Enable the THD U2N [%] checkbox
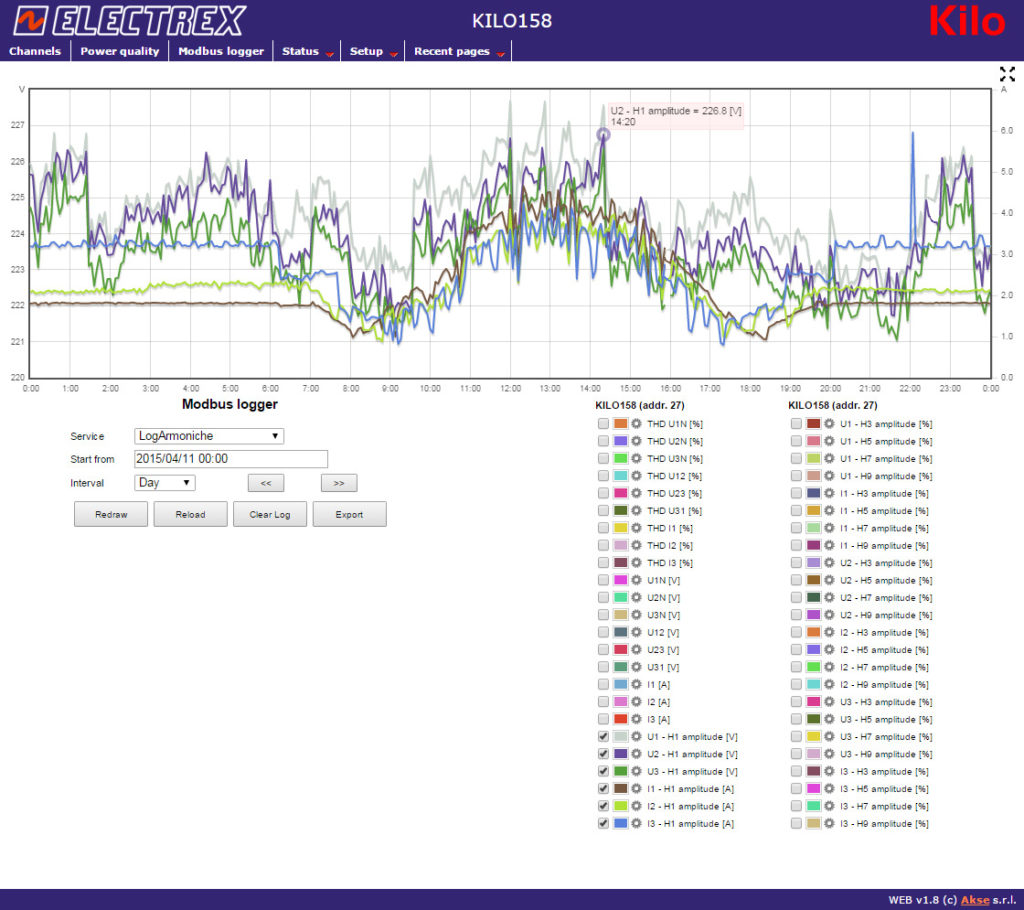 tap(603, 441)
